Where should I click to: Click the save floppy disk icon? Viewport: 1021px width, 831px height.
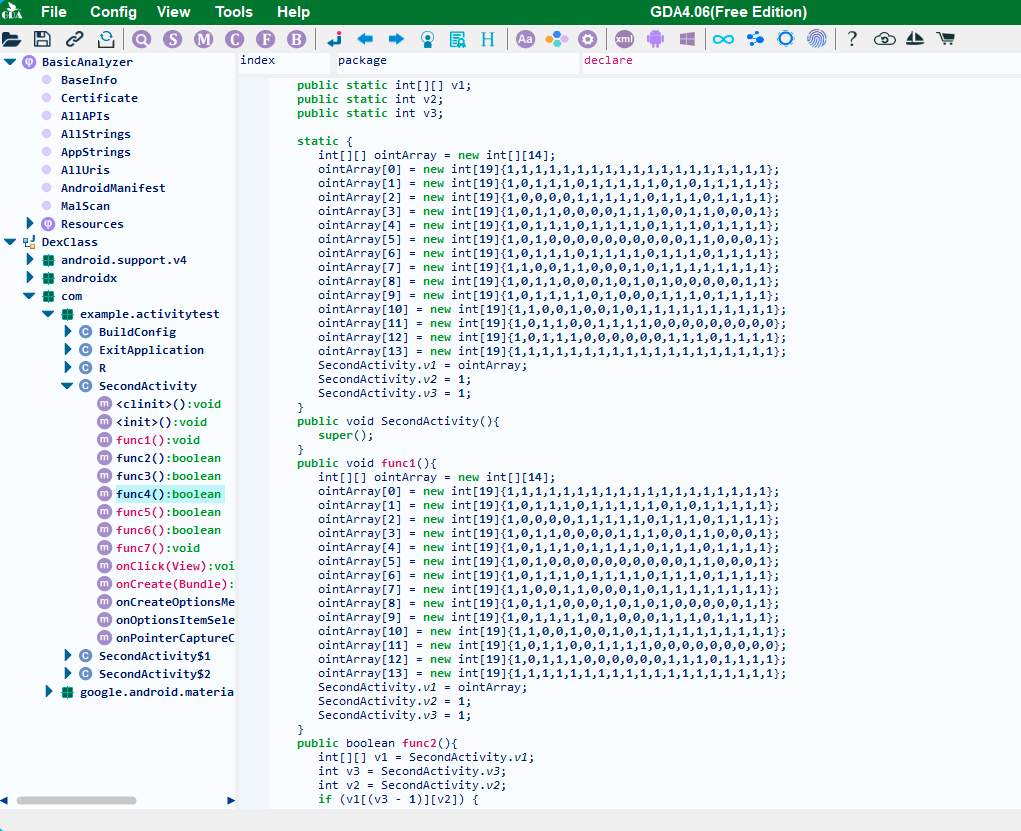(42, 39)
